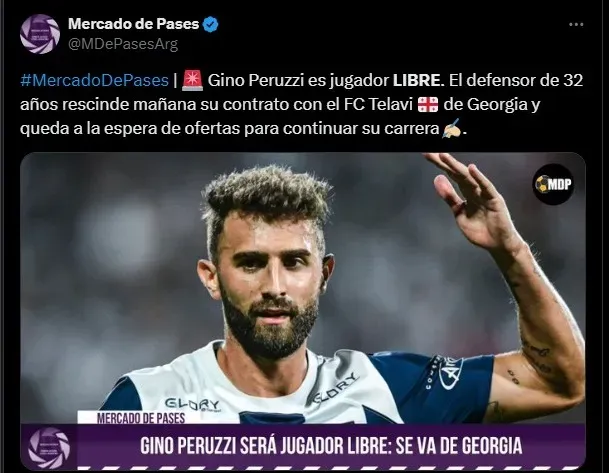Click the @MDePasesArg handle
Viewport: 609px width, 473px height.
coord(123,44)
